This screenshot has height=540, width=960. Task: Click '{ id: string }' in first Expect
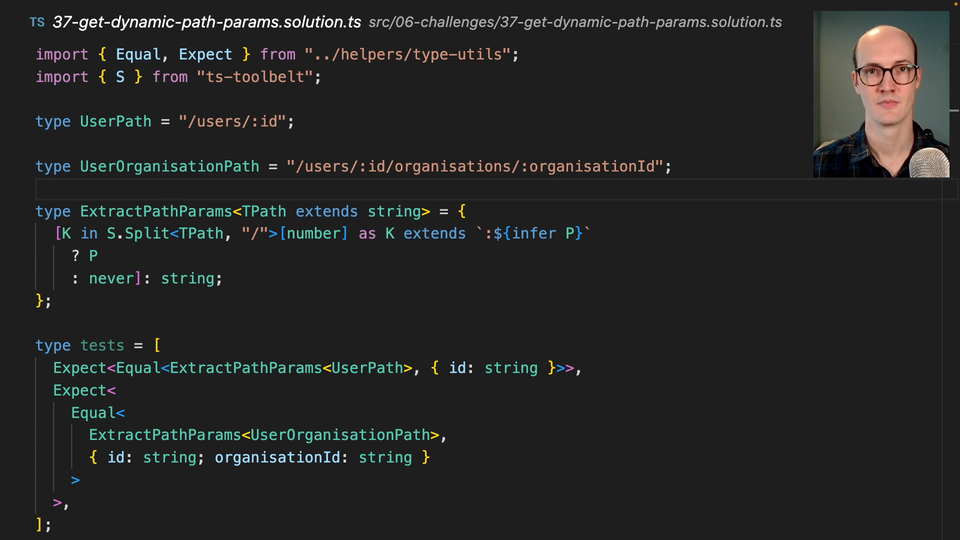[x=492, y=368]
